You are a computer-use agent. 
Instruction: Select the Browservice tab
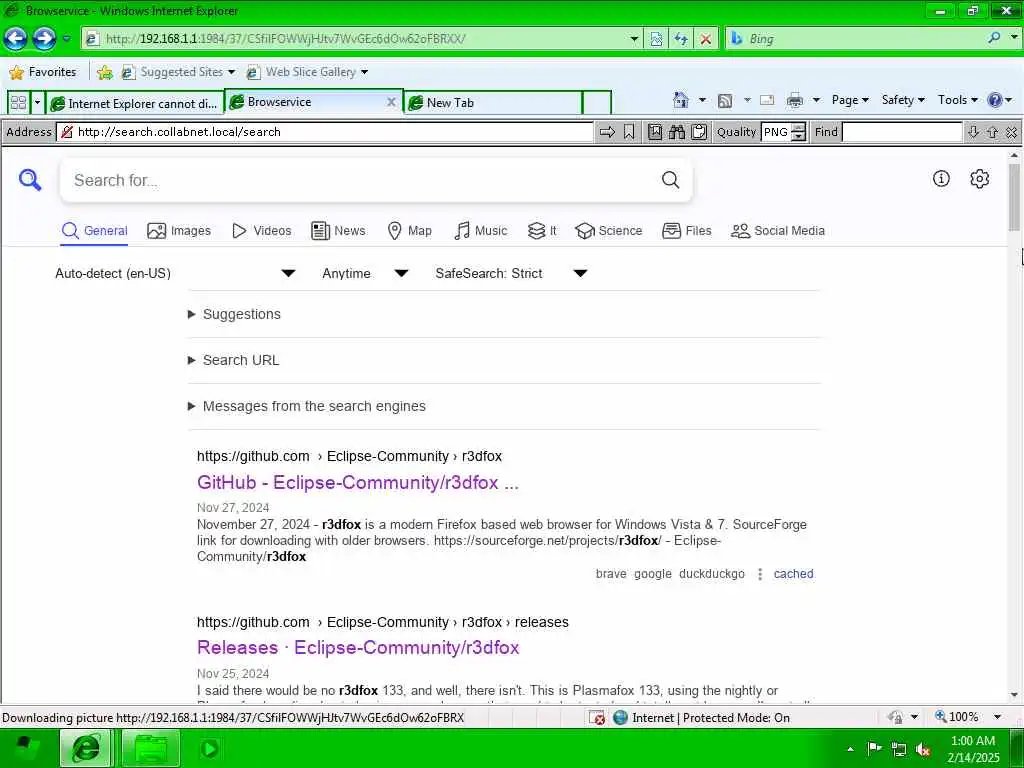tap(307, 102)
